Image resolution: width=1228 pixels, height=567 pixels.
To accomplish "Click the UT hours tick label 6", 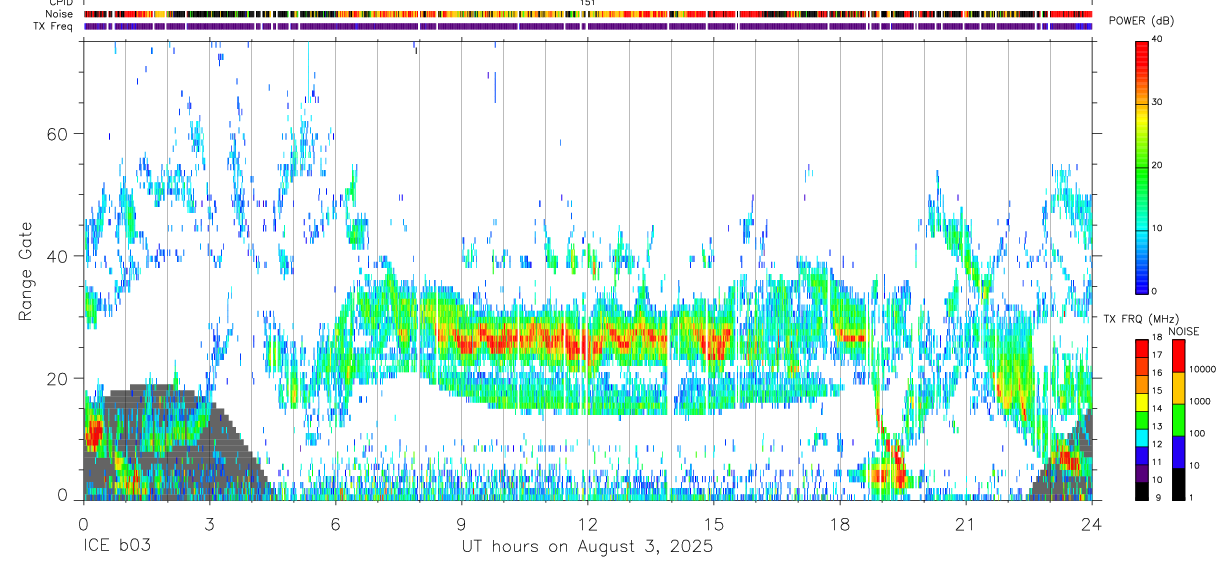I will click(x=335, y=524).
